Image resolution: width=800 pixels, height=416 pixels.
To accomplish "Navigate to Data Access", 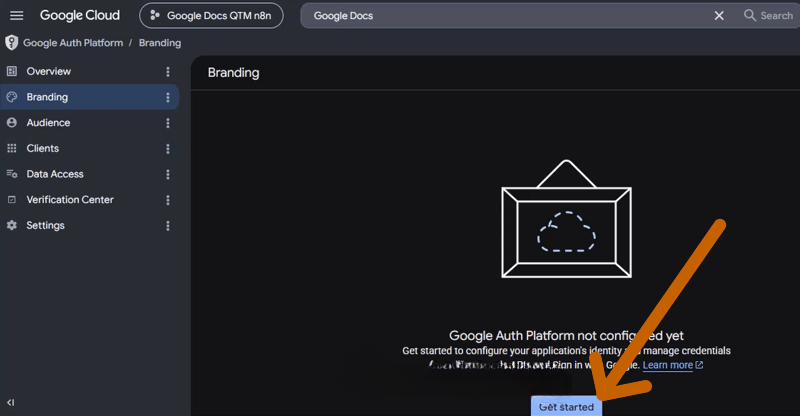I will coord(89,174).
